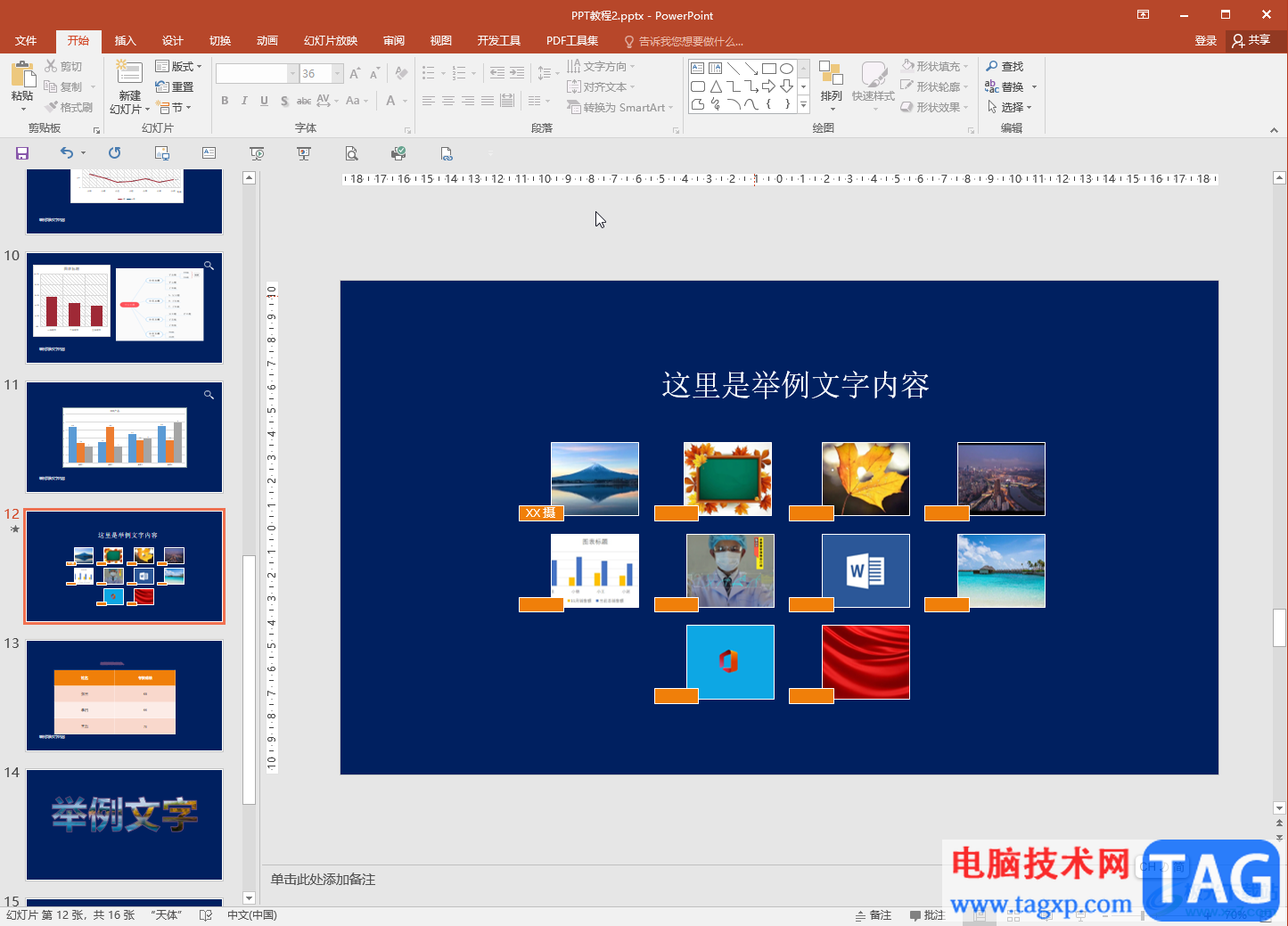
Task: Toggle justify paragraph alignment button
Action: tap(488, 101)
